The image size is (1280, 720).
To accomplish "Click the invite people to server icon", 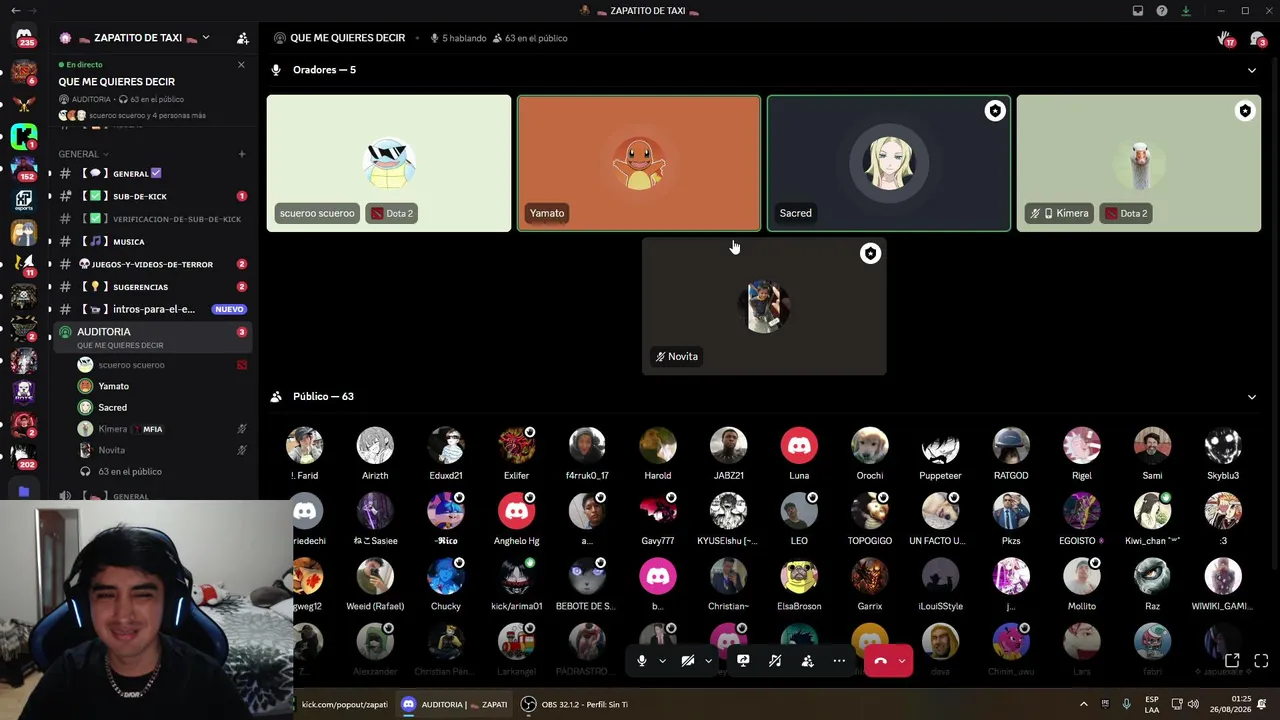I will pos(242,38).
